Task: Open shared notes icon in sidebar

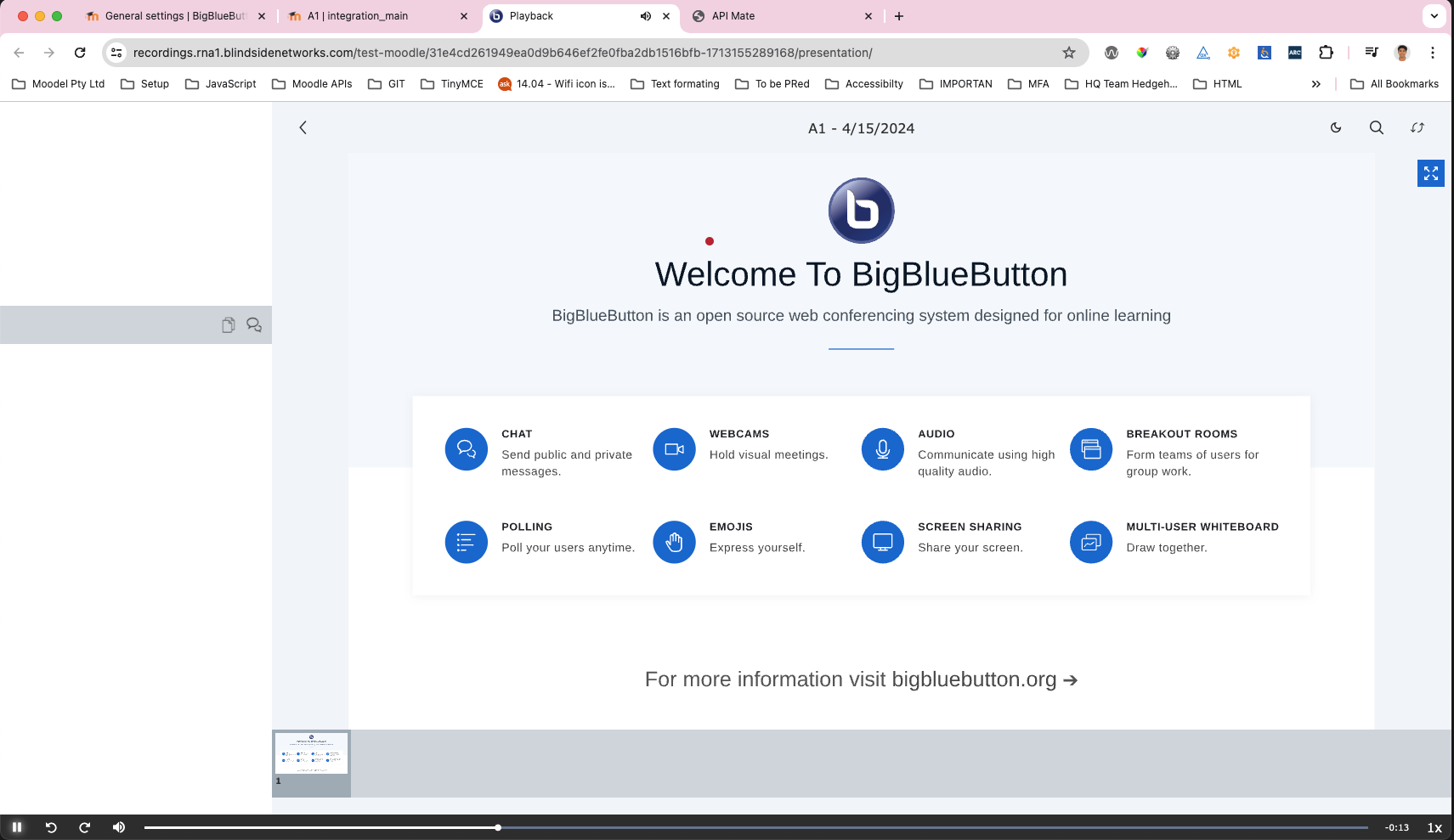Action: tap(228, 325)
